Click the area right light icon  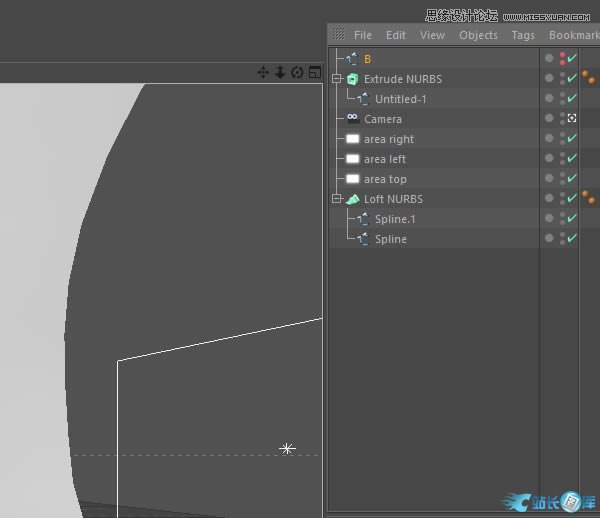pyautogui.click(x=352, y=139)
